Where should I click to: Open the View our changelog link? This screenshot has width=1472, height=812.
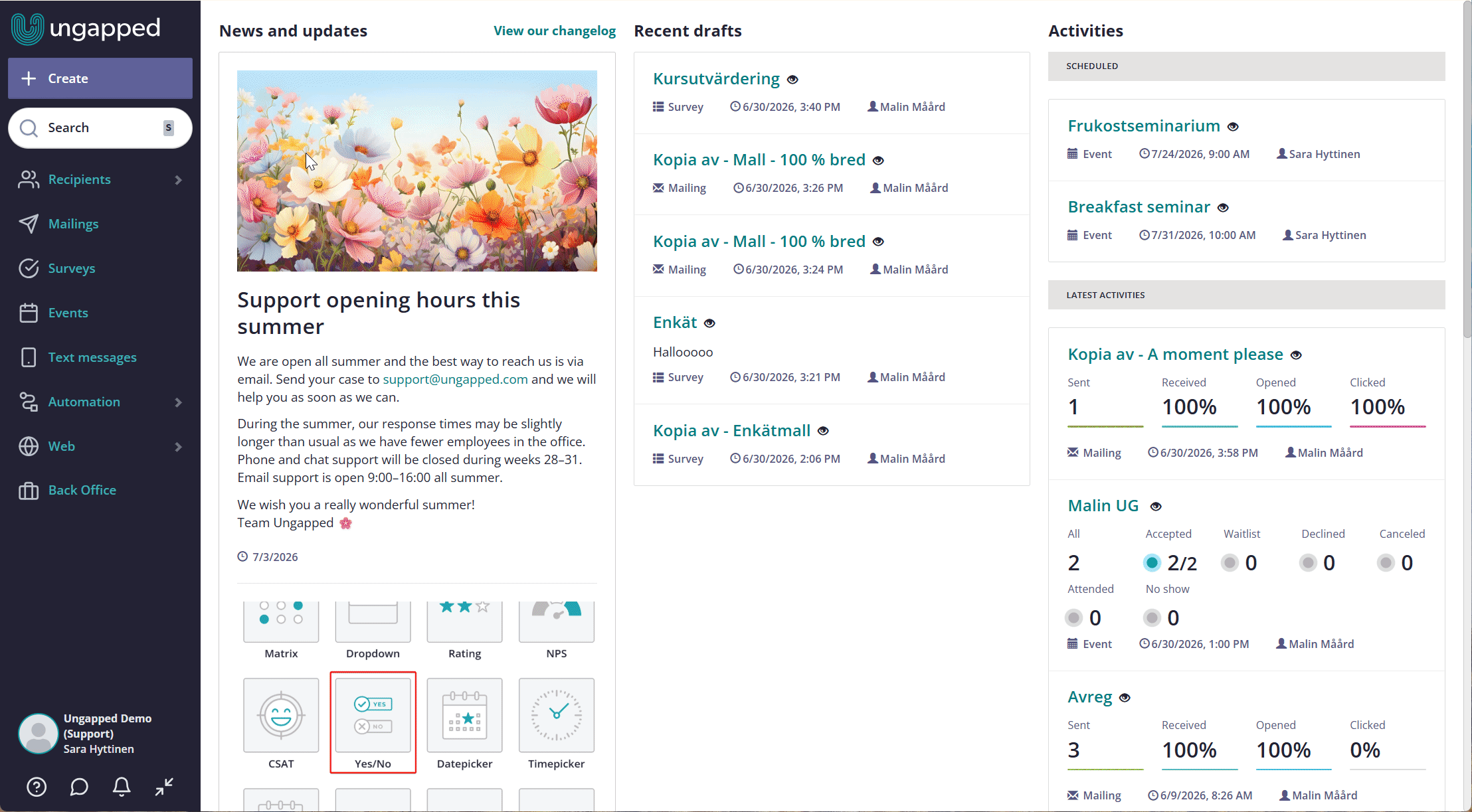pos(555,31)
